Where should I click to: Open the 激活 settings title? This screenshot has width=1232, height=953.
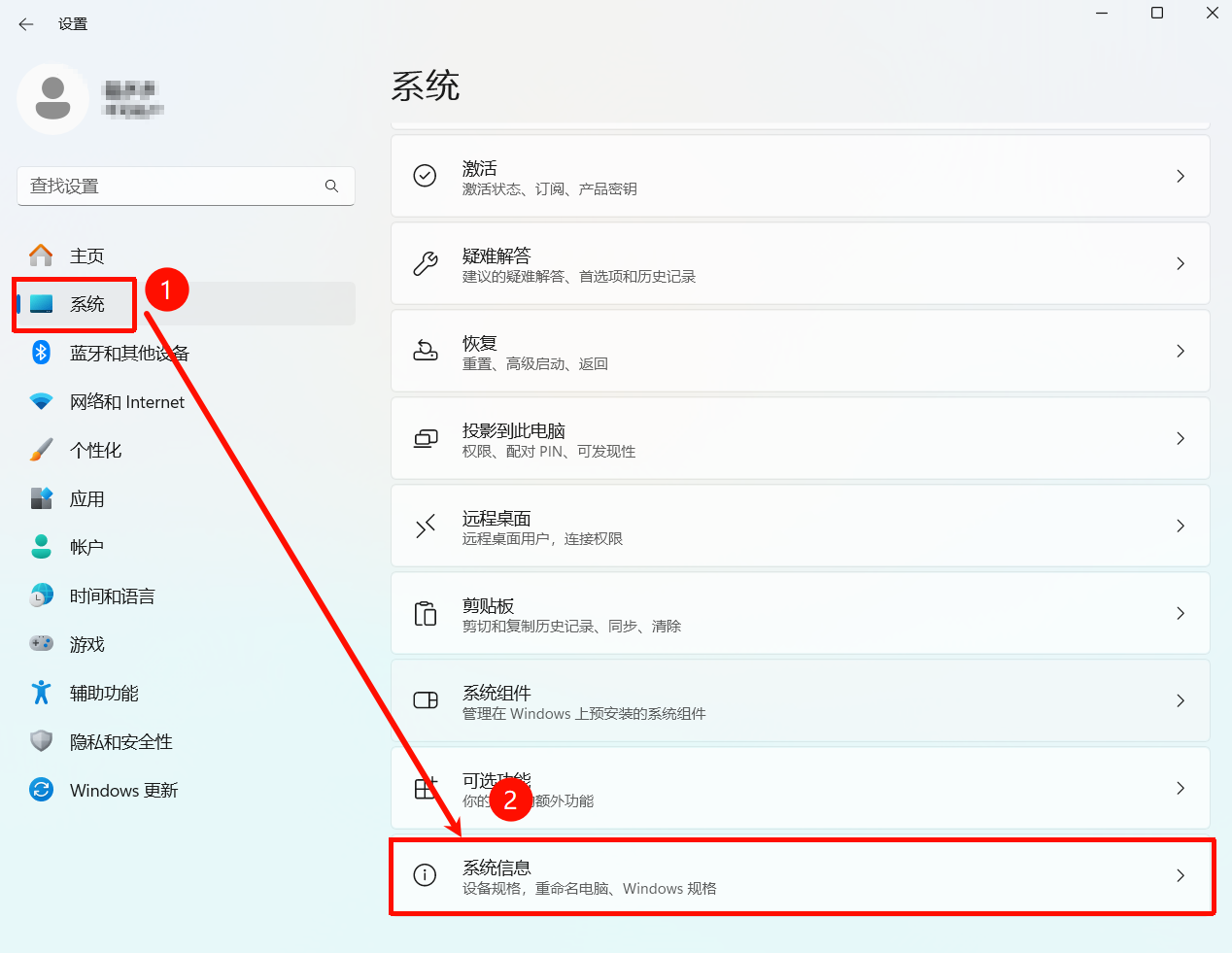479,168
